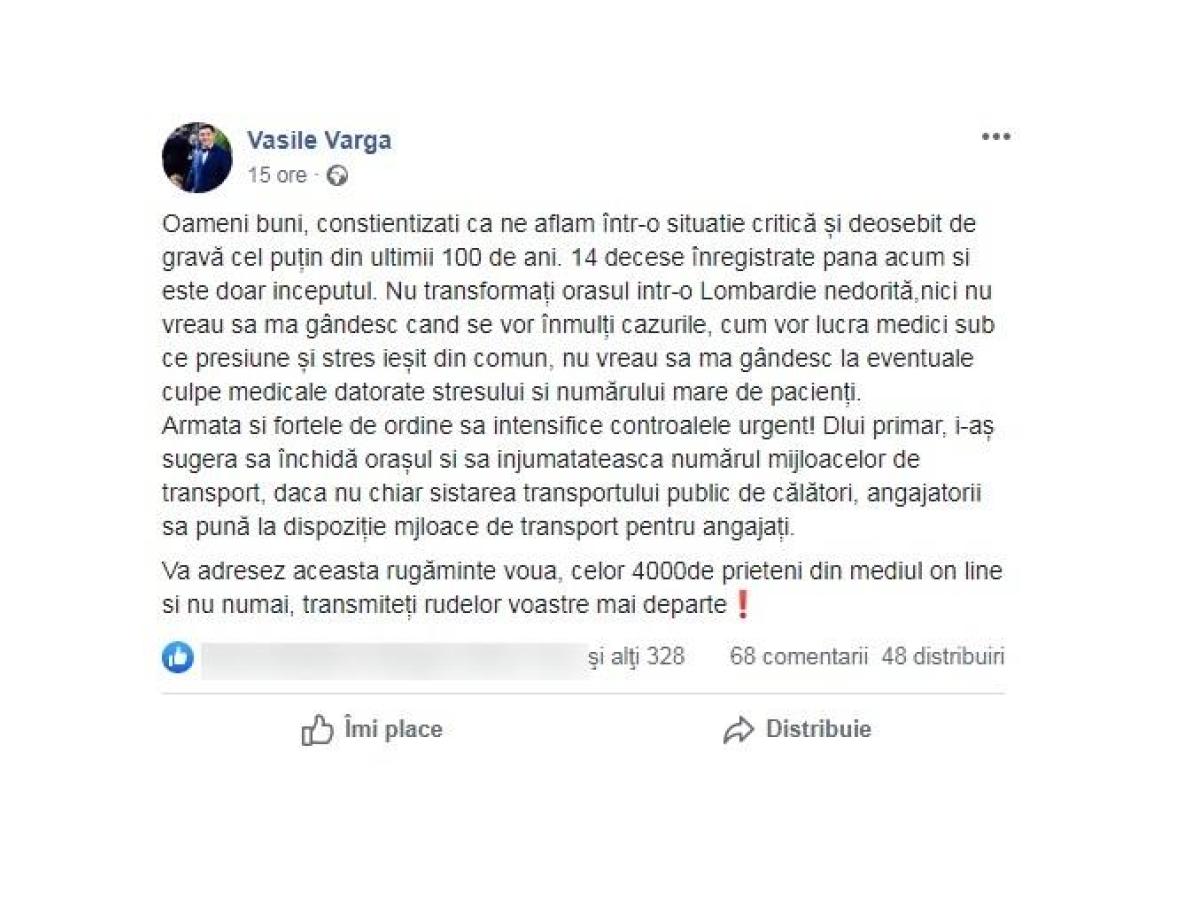
Task: Click the paragraph starting "Va adresez aceasta rugăminte"
Action: click(x=582, y=589)
